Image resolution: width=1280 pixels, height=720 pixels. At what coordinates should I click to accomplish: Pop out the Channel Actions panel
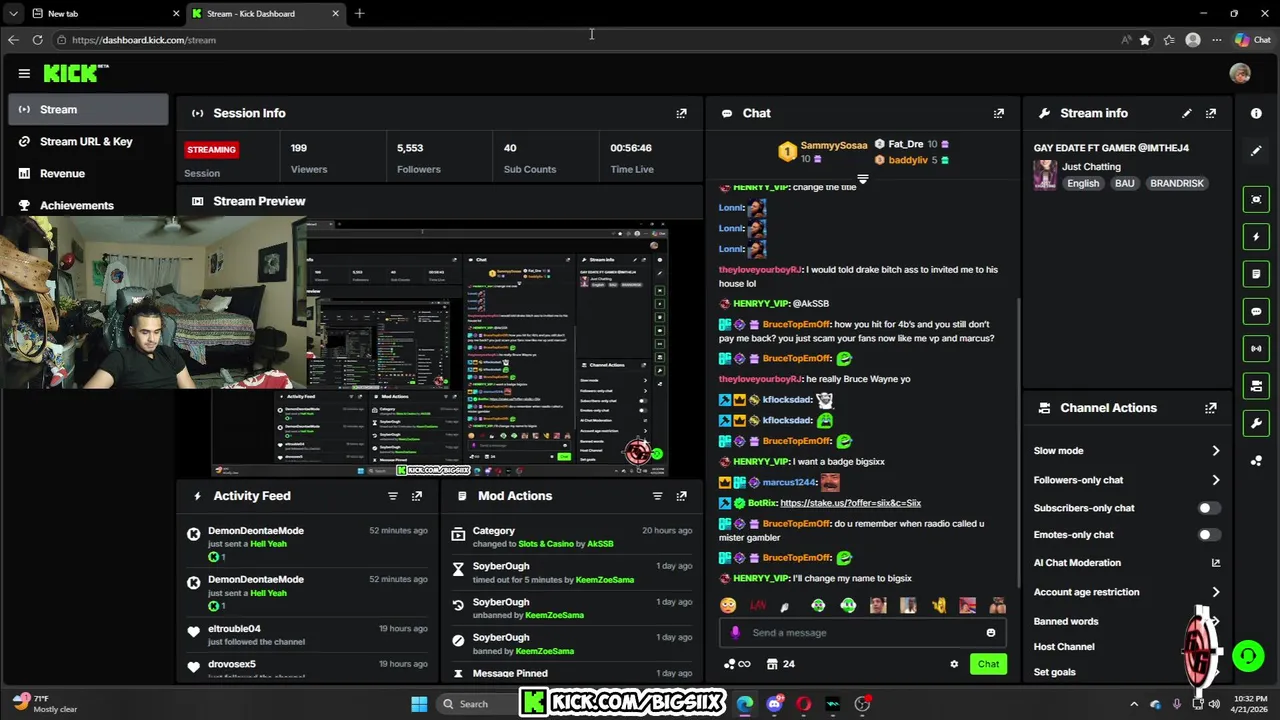click(x=1211, y=408)
